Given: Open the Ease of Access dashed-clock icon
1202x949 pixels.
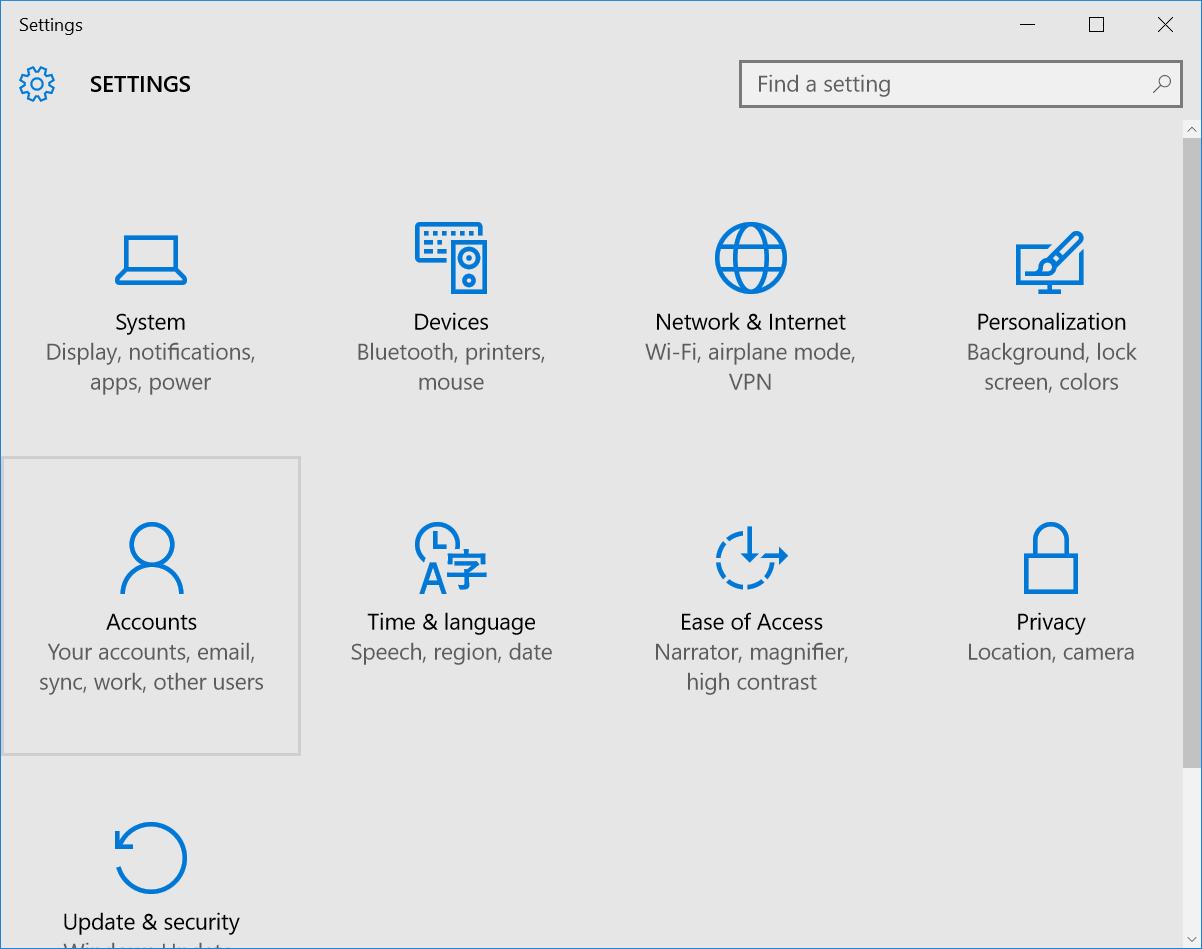Looking at the screenshot, I should tap(752, 557).
